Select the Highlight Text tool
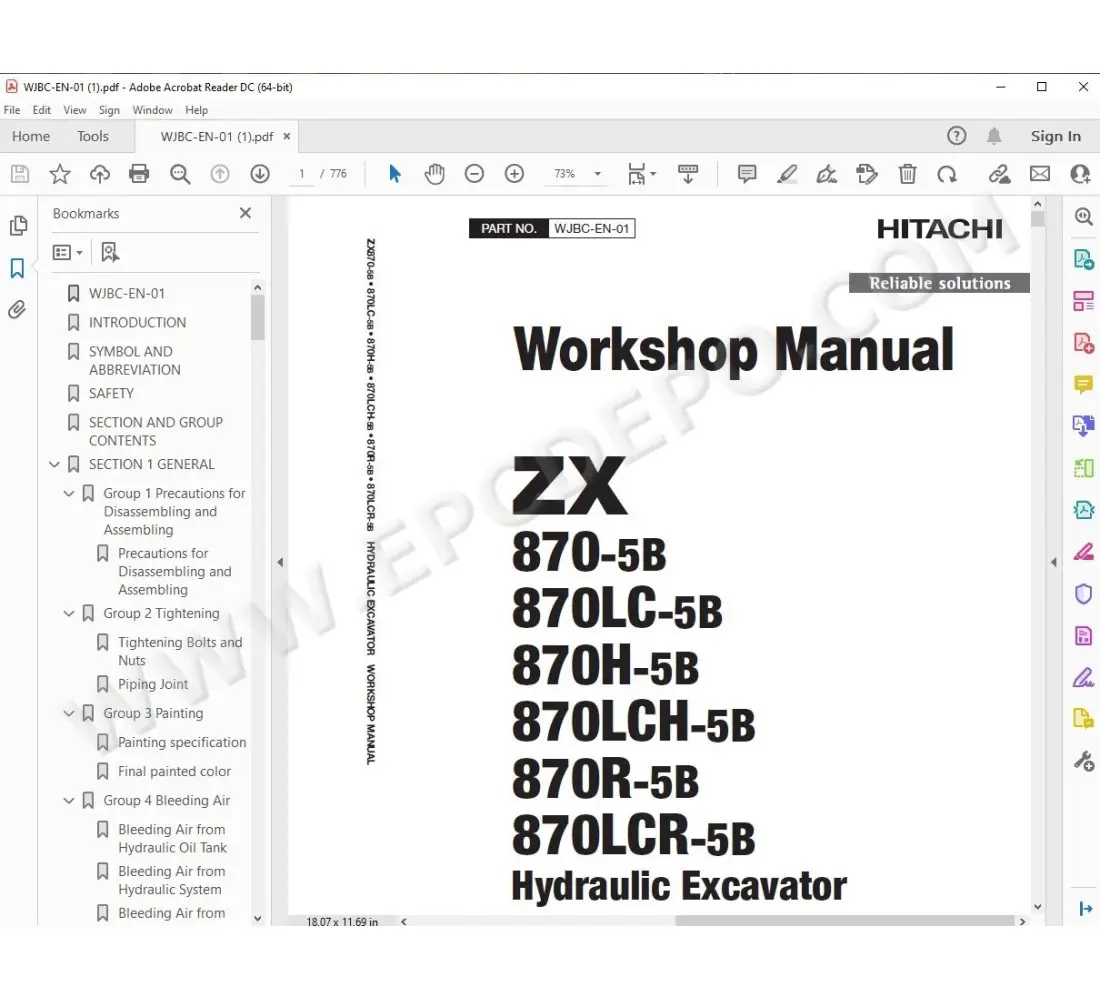The width and height of the screenshot is (1100, 1000). 786,173
